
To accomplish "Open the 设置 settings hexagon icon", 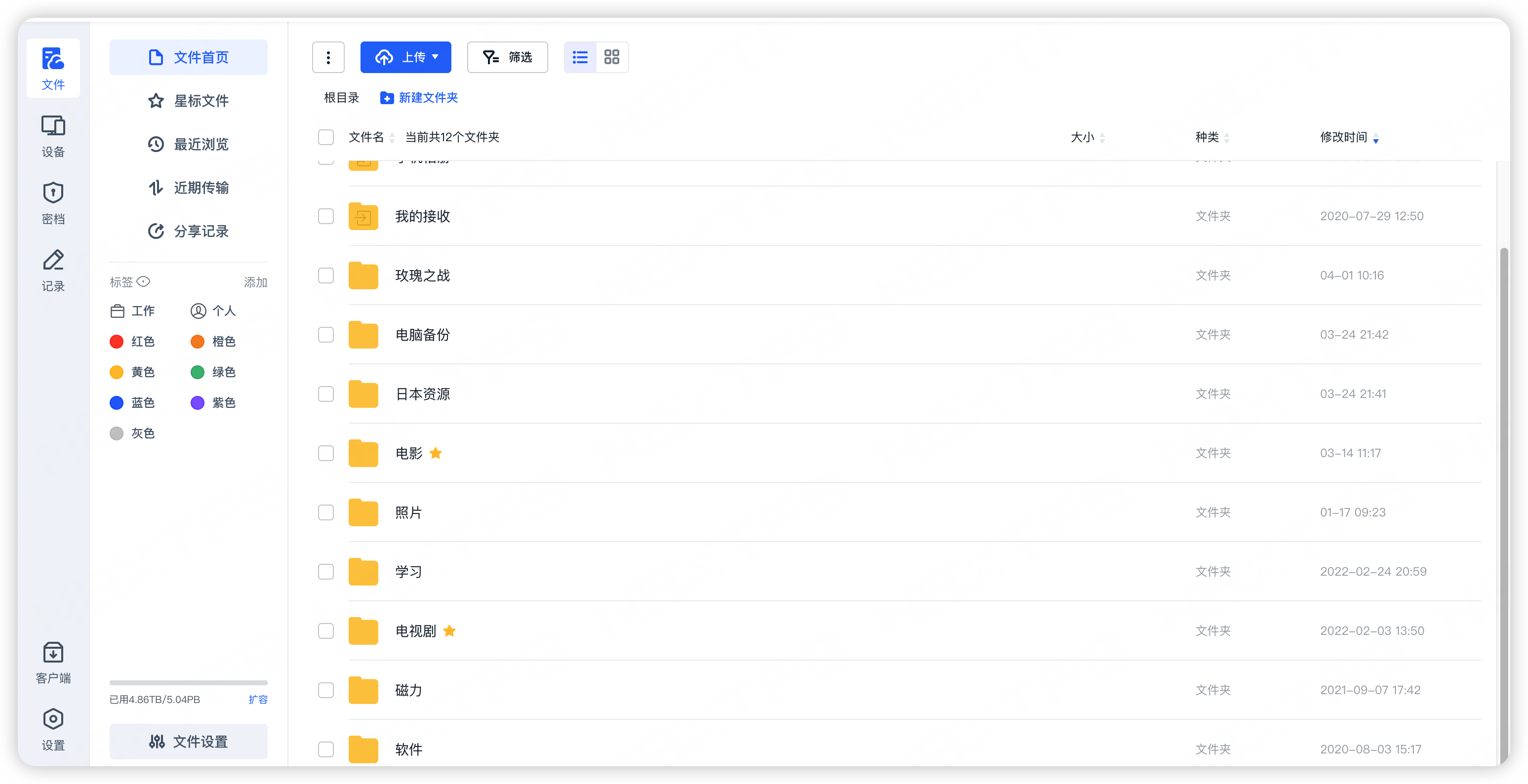I will click(53, 719).
